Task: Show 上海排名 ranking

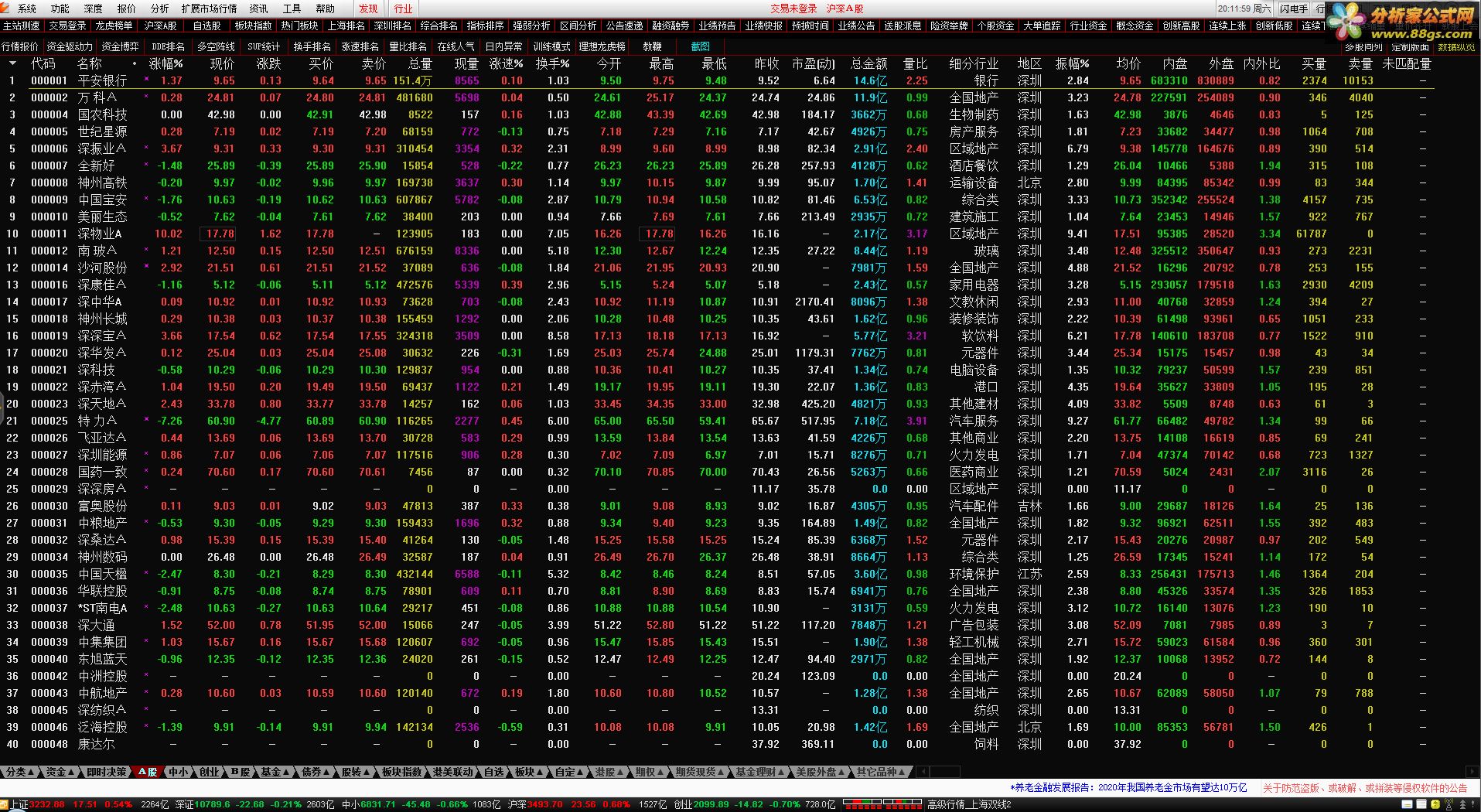Action: 346,26
